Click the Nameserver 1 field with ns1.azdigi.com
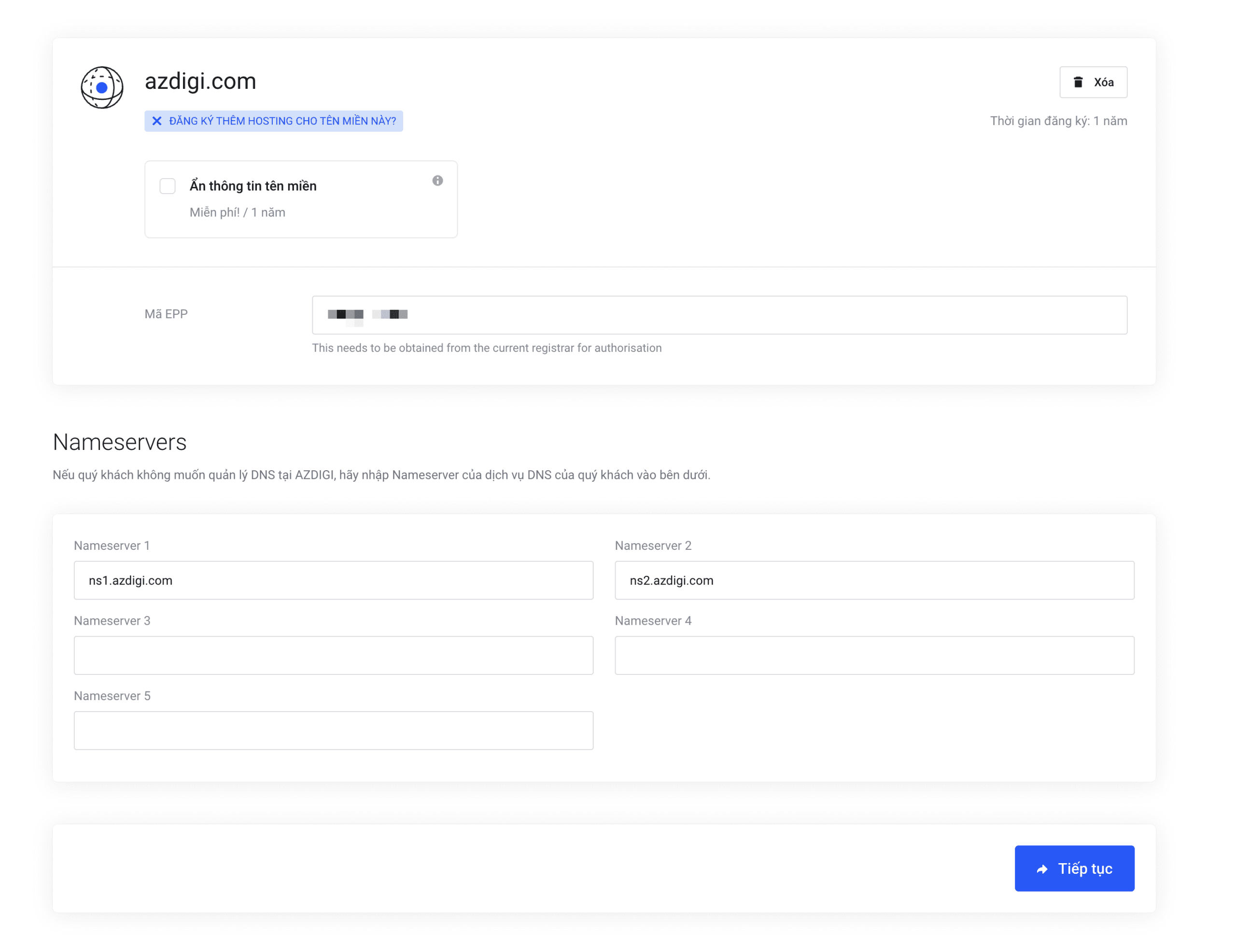 click(x=333, y=580)
